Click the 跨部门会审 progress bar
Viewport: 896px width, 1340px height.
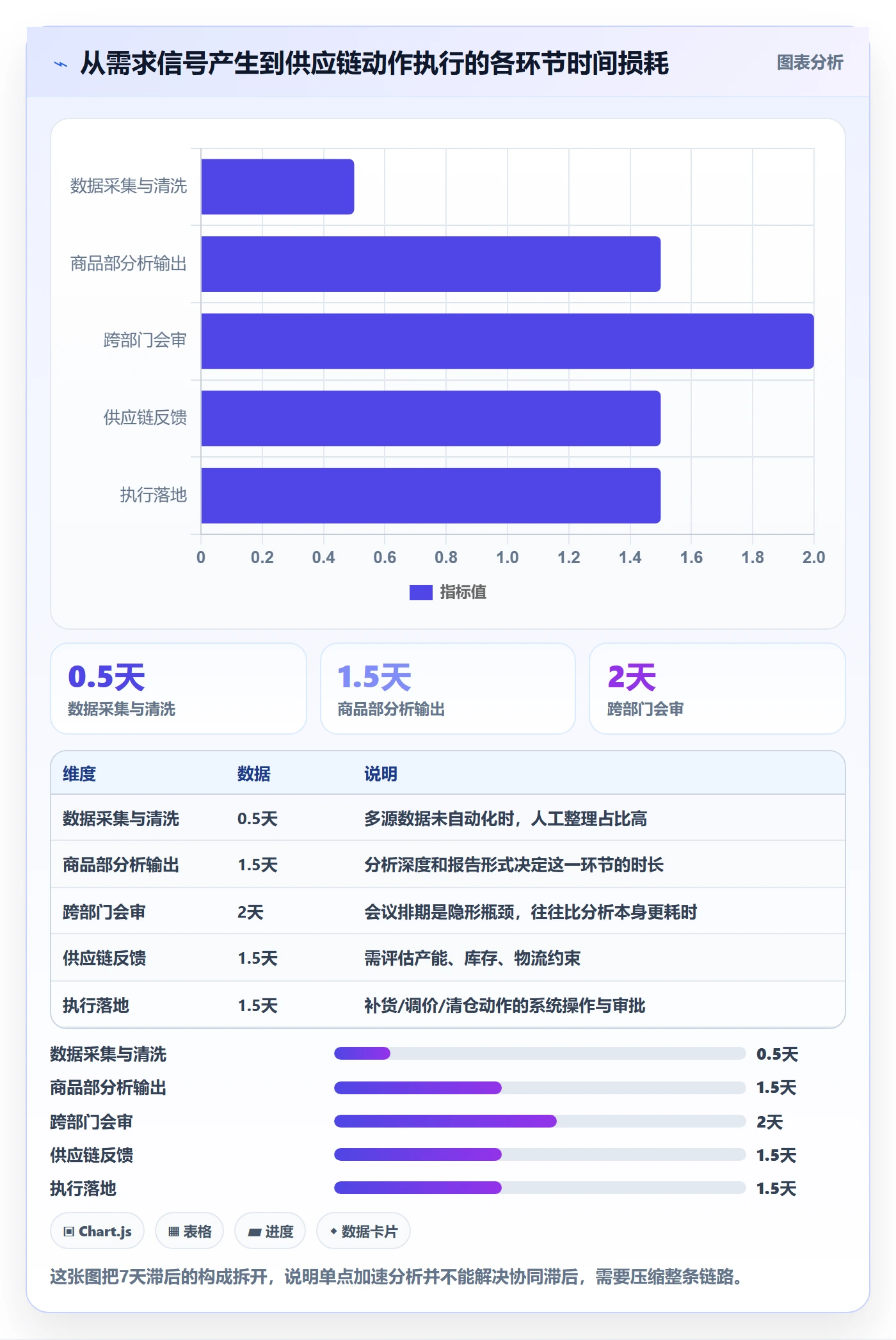tap(540, 1121)
